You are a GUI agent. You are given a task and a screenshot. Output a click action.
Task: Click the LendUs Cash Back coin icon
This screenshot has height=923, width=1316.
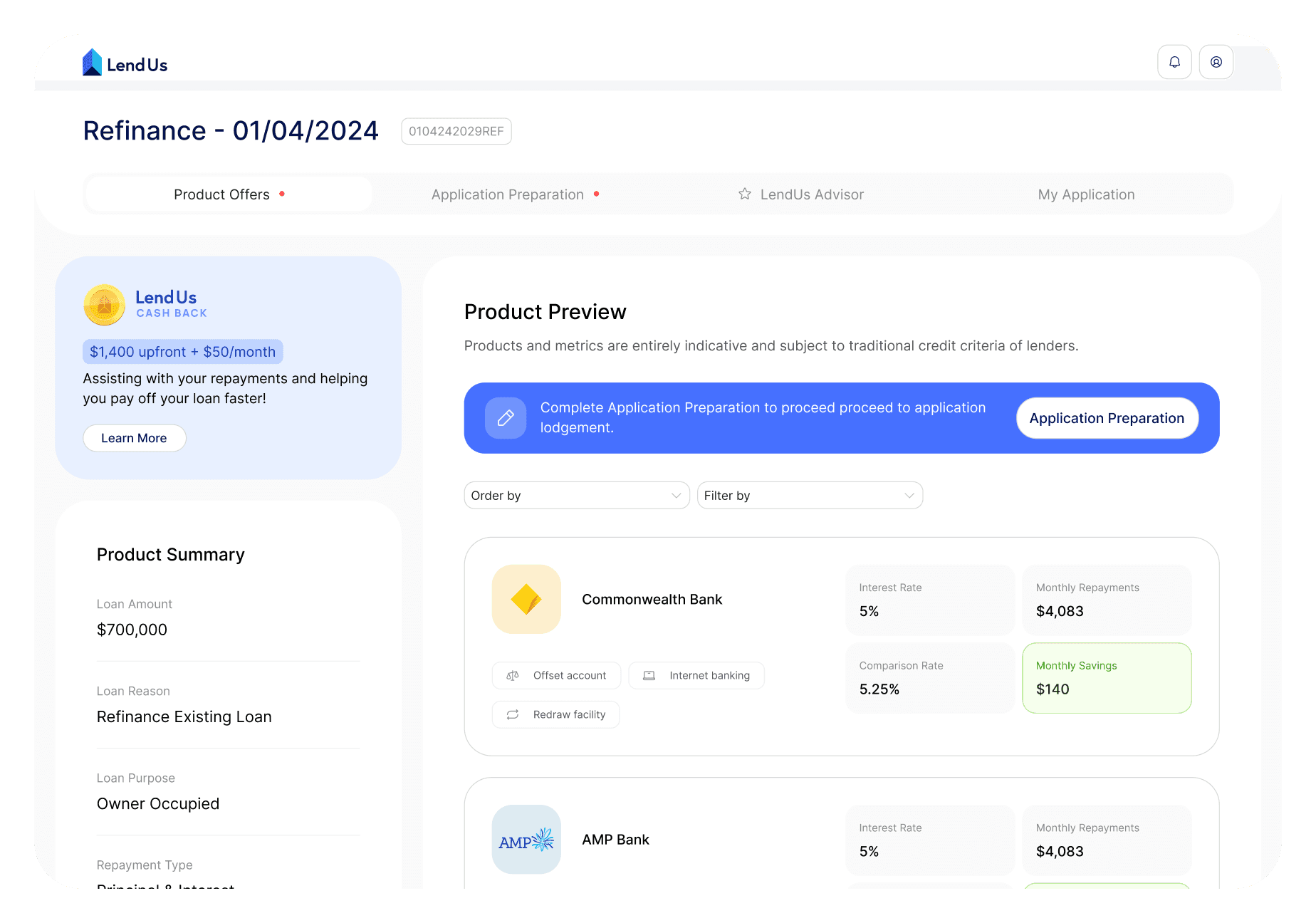(105, 305)
